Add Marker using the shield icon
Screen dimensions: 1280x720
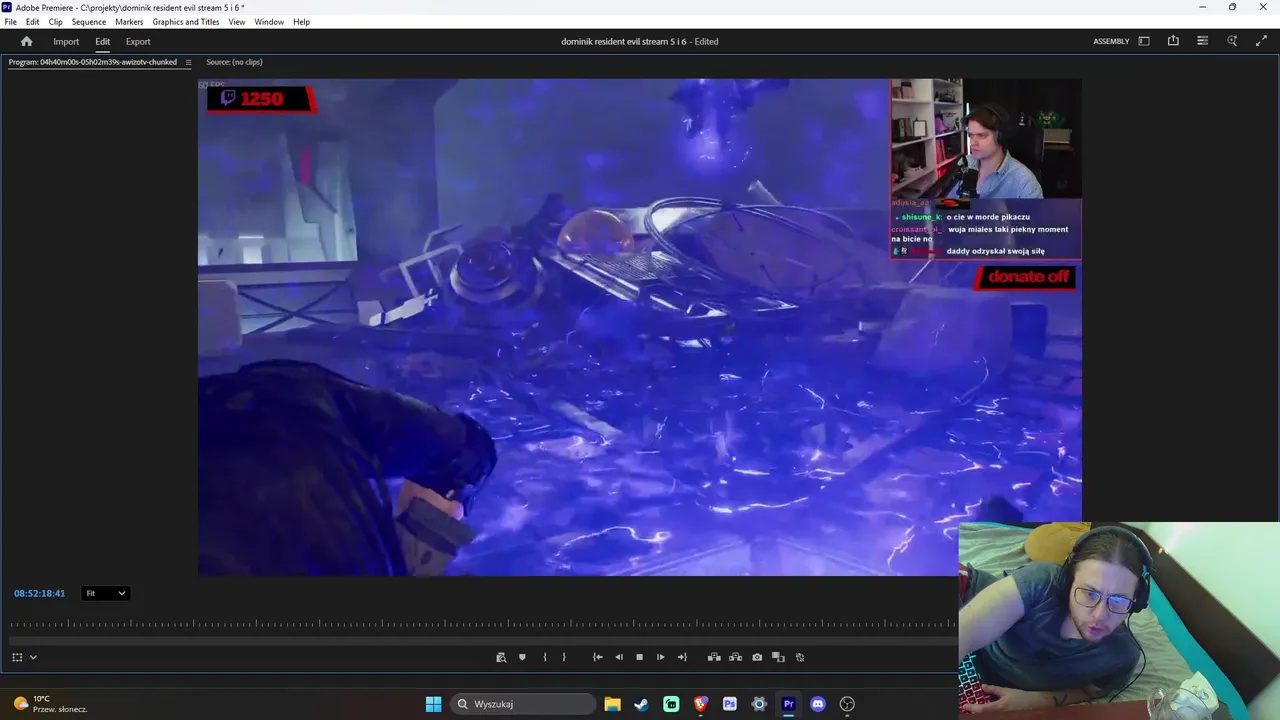522,657
